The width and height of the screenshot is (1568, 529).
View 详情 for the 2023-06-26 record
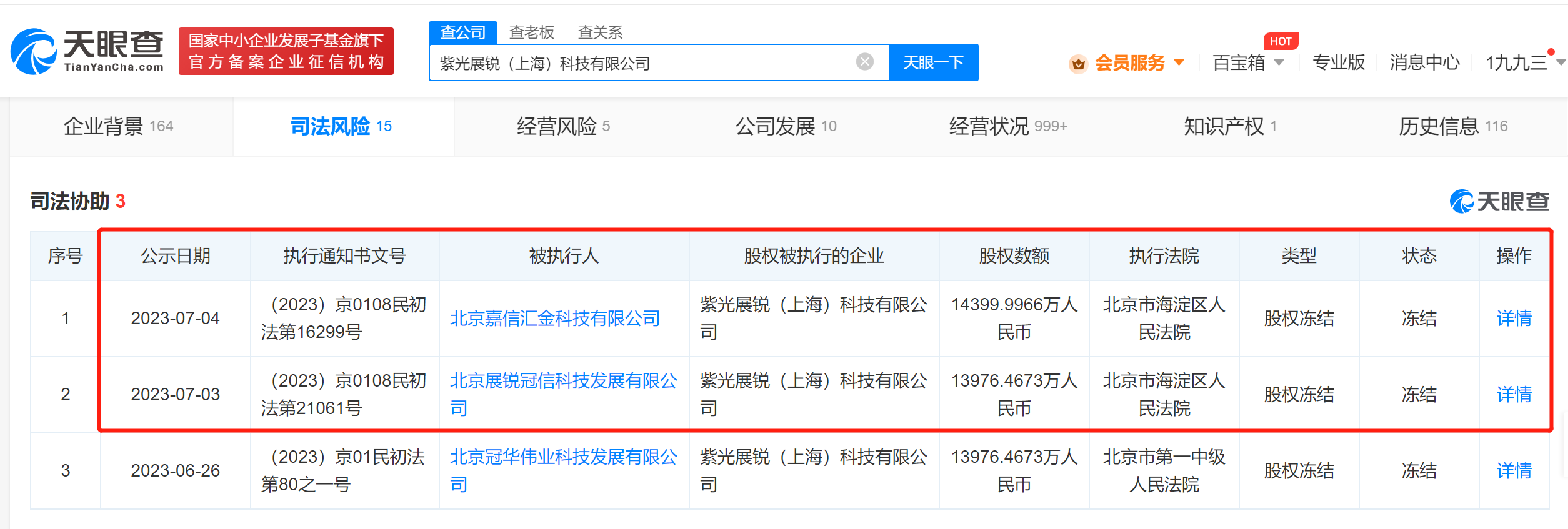pyautogui.click(x=1514, y=471)
